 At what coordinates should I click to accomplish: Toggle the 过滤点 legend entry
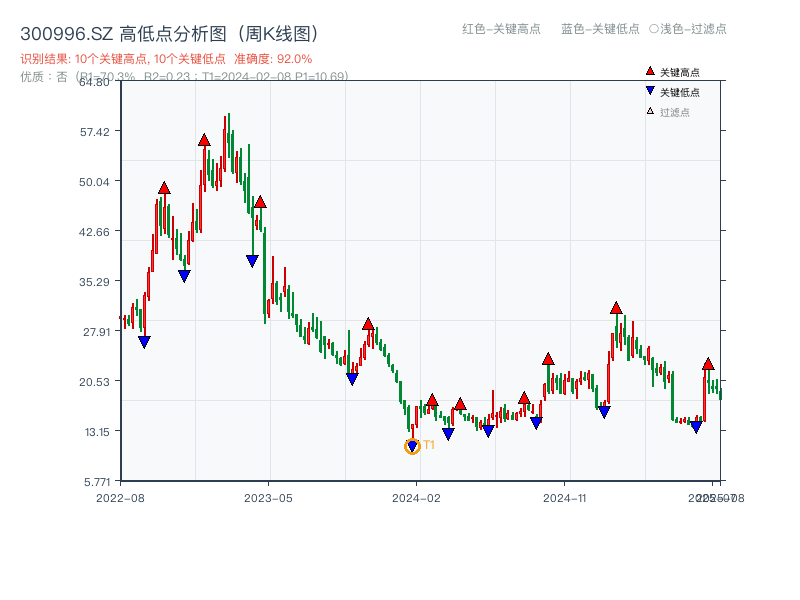[x=668, y=112]
